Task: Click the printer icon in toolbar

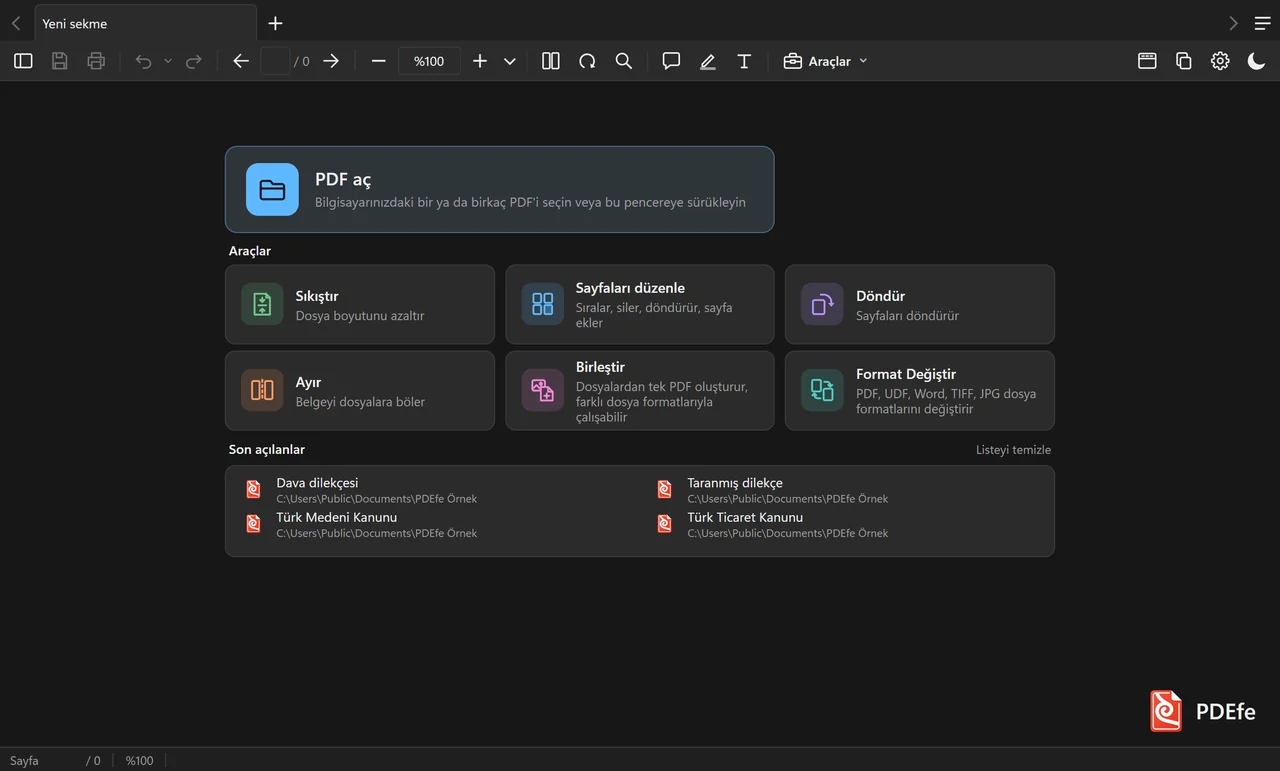Action: click(96, 61)
